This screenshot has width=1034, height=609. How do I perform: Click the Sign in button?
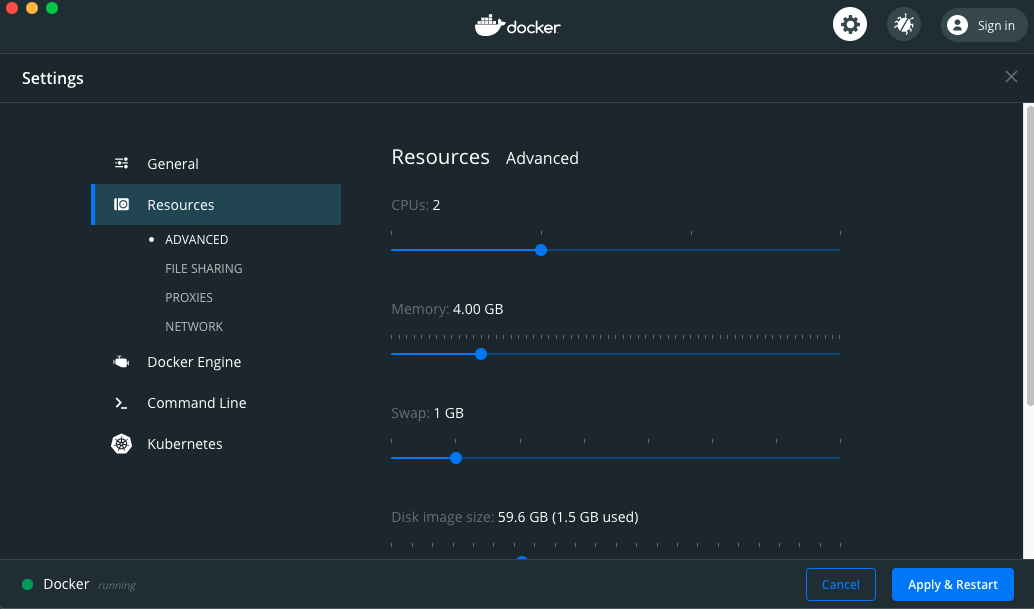(984, 25)
